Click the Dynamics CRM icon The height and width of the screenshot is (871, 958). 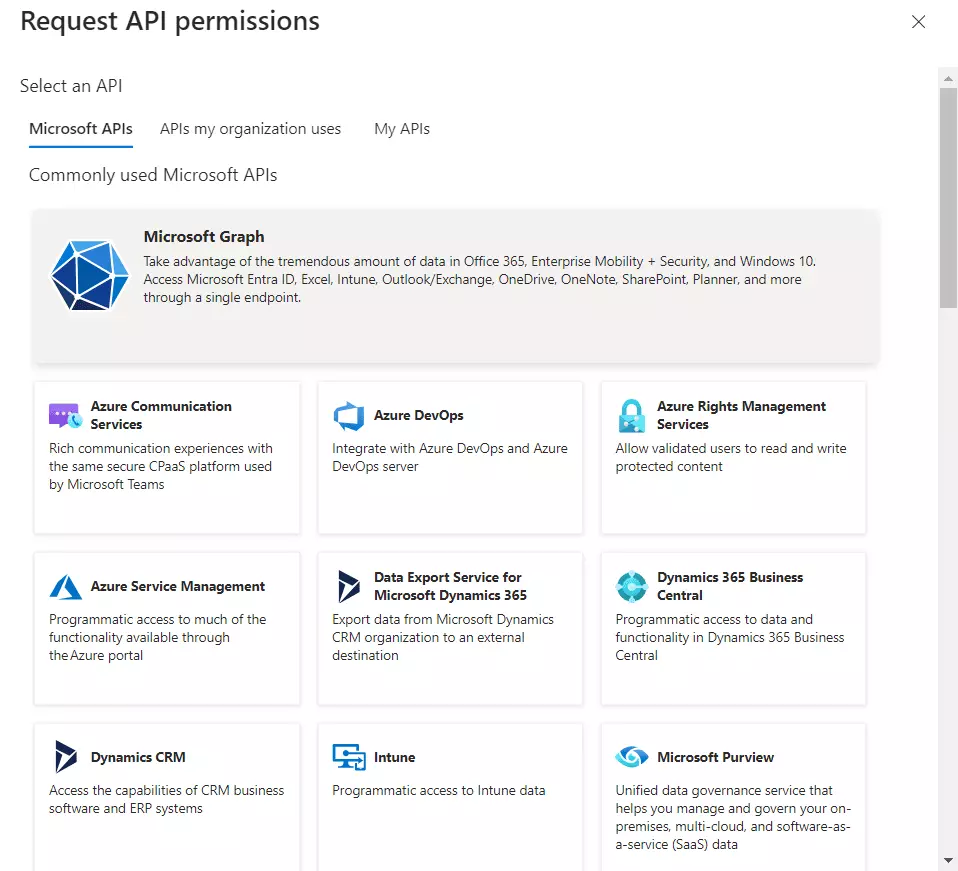click(64, 757)
